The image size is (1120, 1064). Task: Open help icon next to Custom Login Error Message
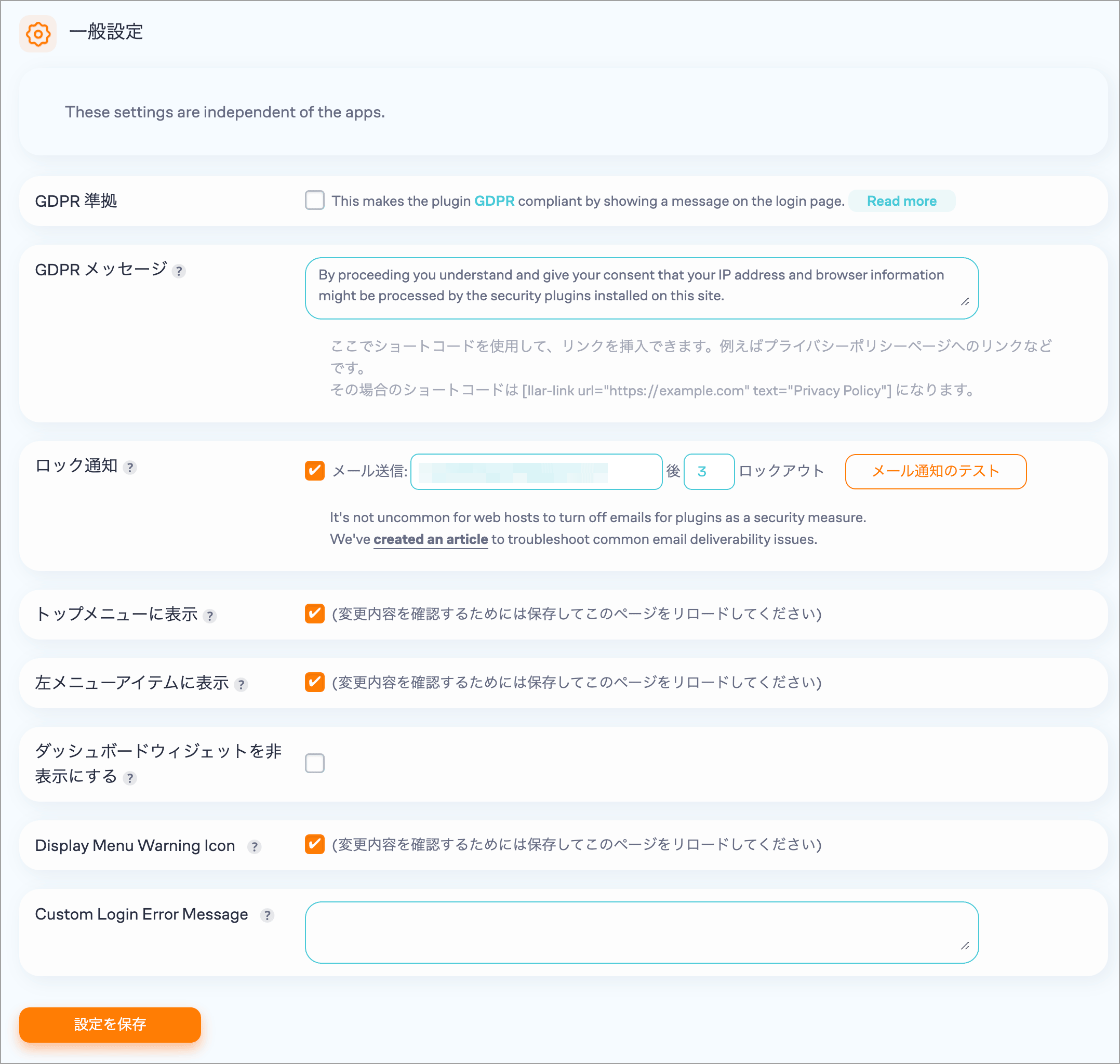[x=267, y=915]
